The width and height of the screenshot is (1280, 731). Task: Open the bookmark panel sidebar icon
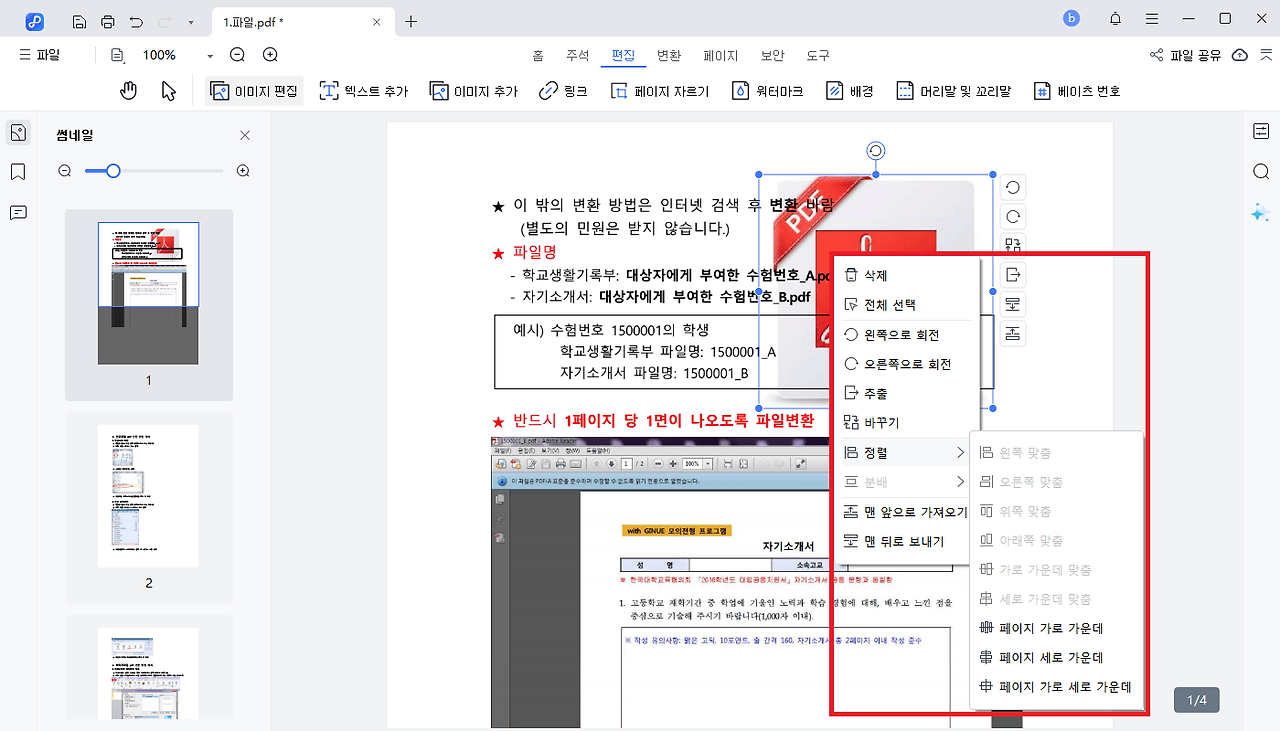pos(17,172)
